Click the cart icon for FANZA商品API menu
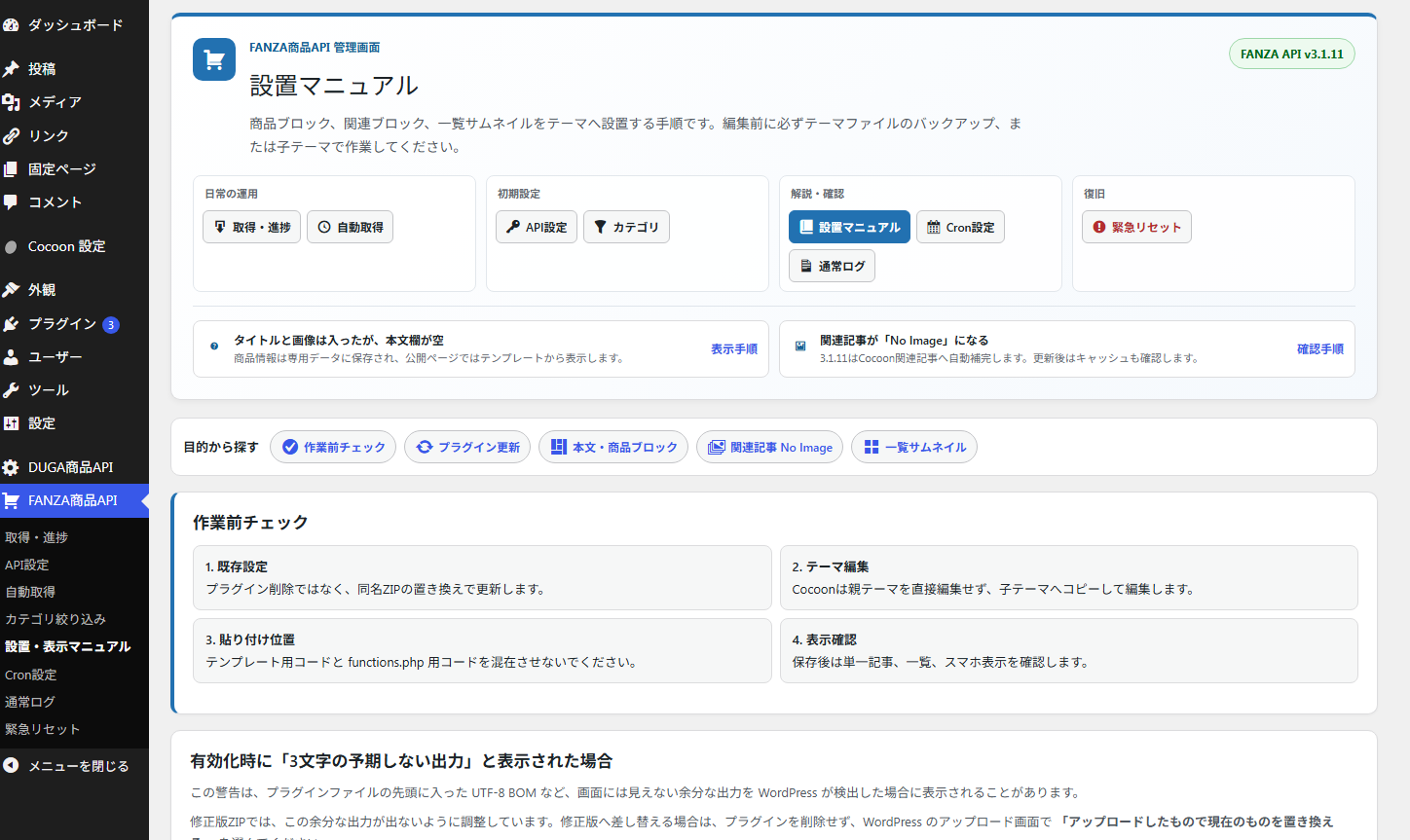 [x=11, y=500]
